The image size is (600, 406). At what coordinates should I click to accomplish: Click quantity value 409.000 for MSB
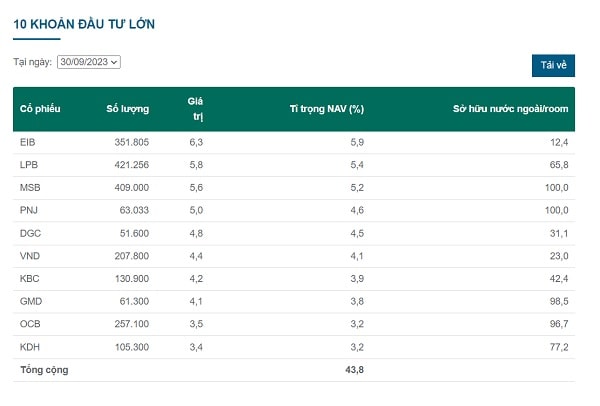click(x=132, y=188)
